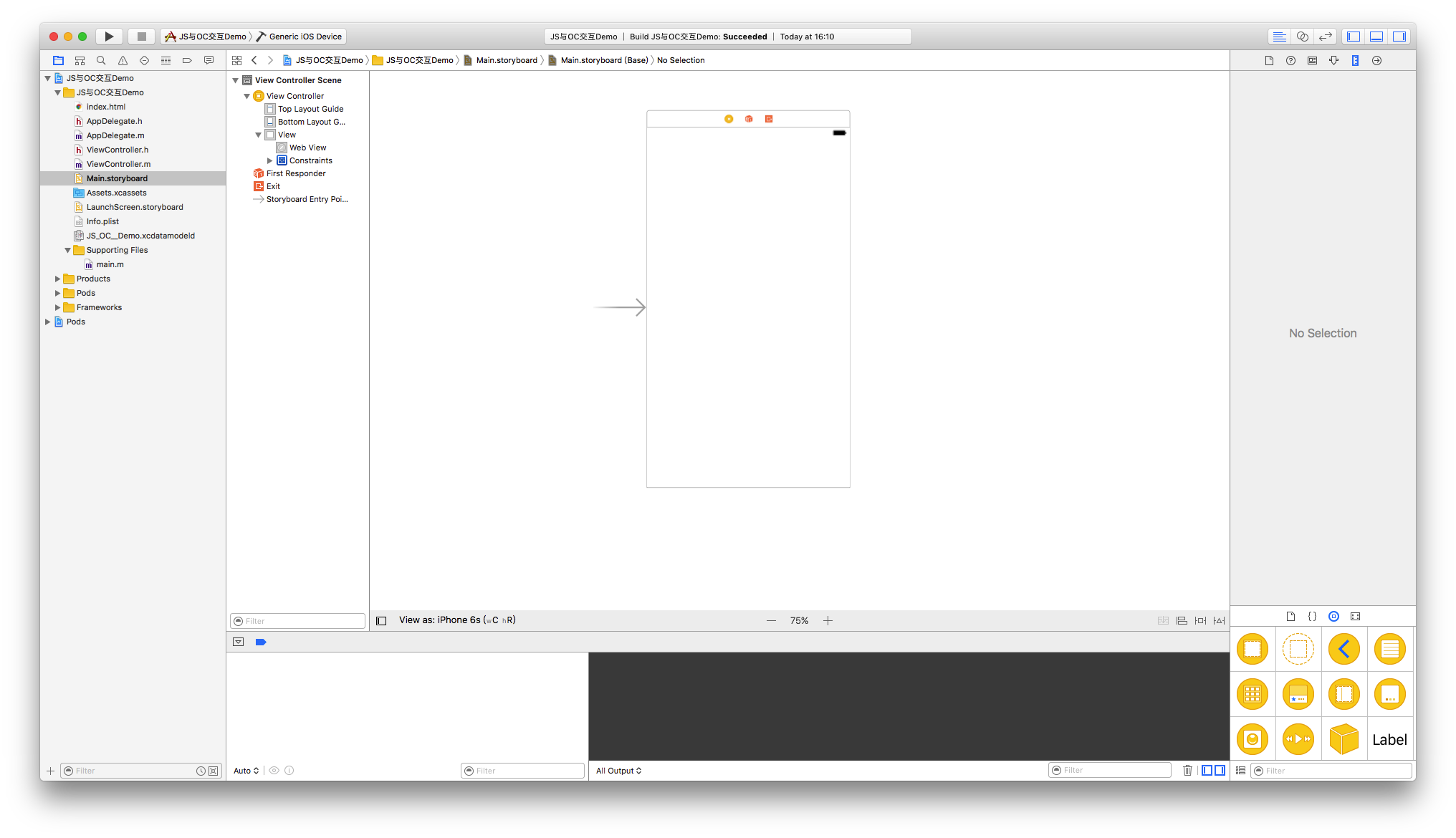This screenshot has width=1456, height=838.
Task: Show the Quick Help inspector
Action: [1290, 60]
